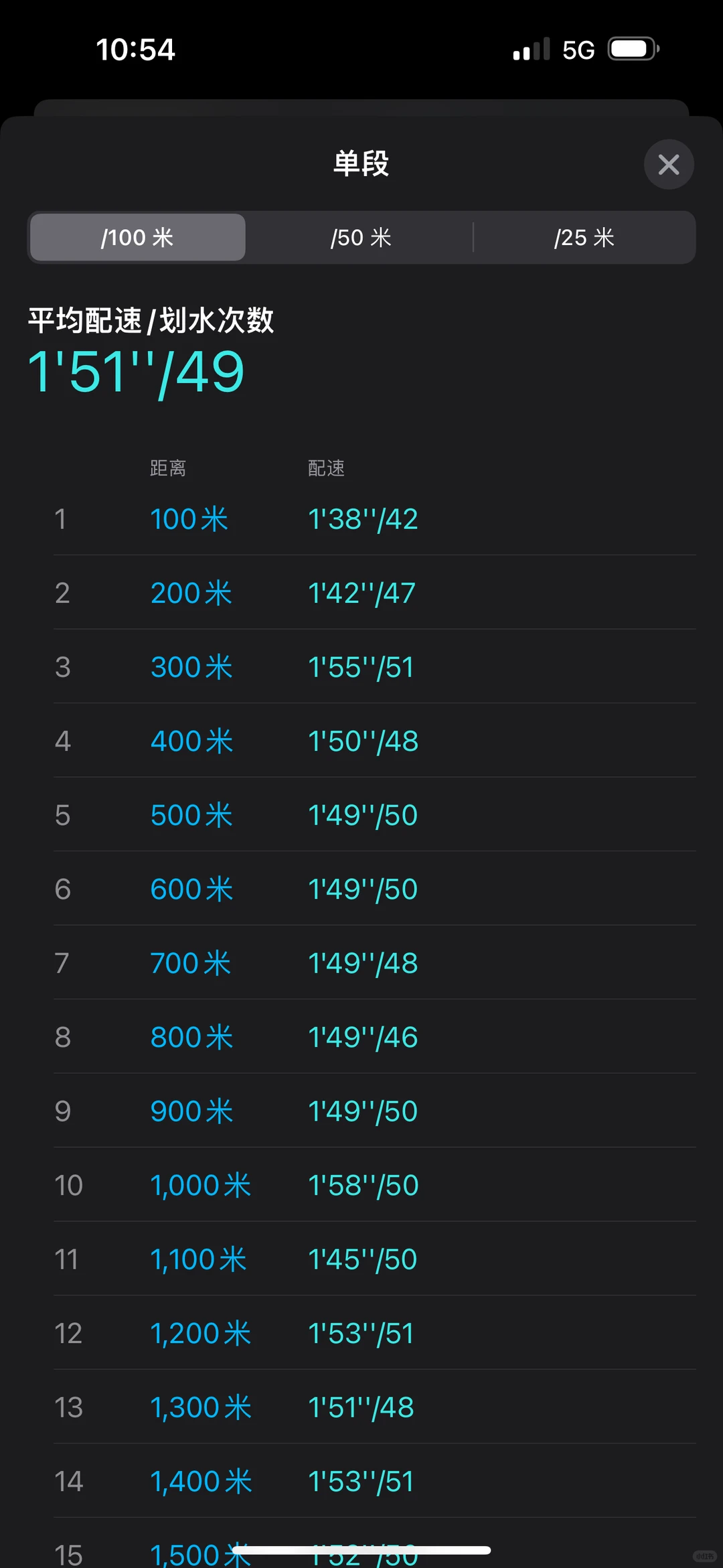Select the 100米 split row
The width and height of the screenshot is (723, 1568).
pos(375,519)
